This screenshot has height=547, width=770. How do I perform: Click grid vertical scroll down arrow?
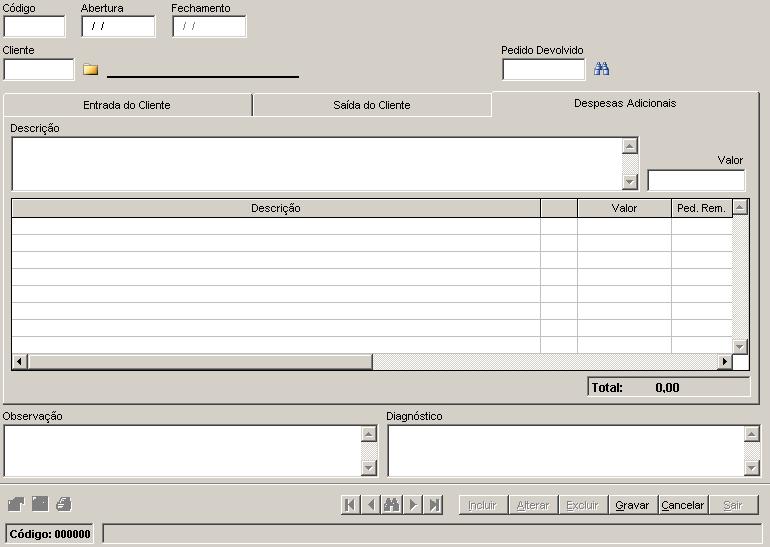coord(740,347)
